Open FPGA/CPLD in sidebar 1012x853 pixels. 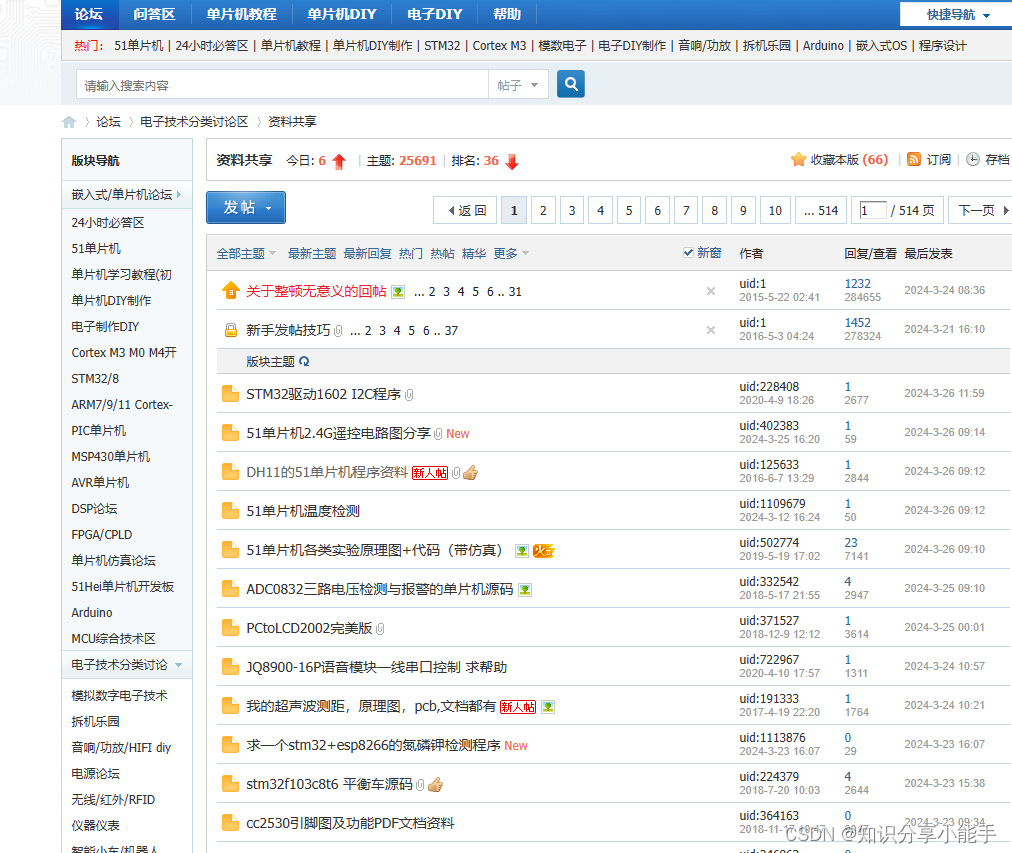[x=102, y=535]
